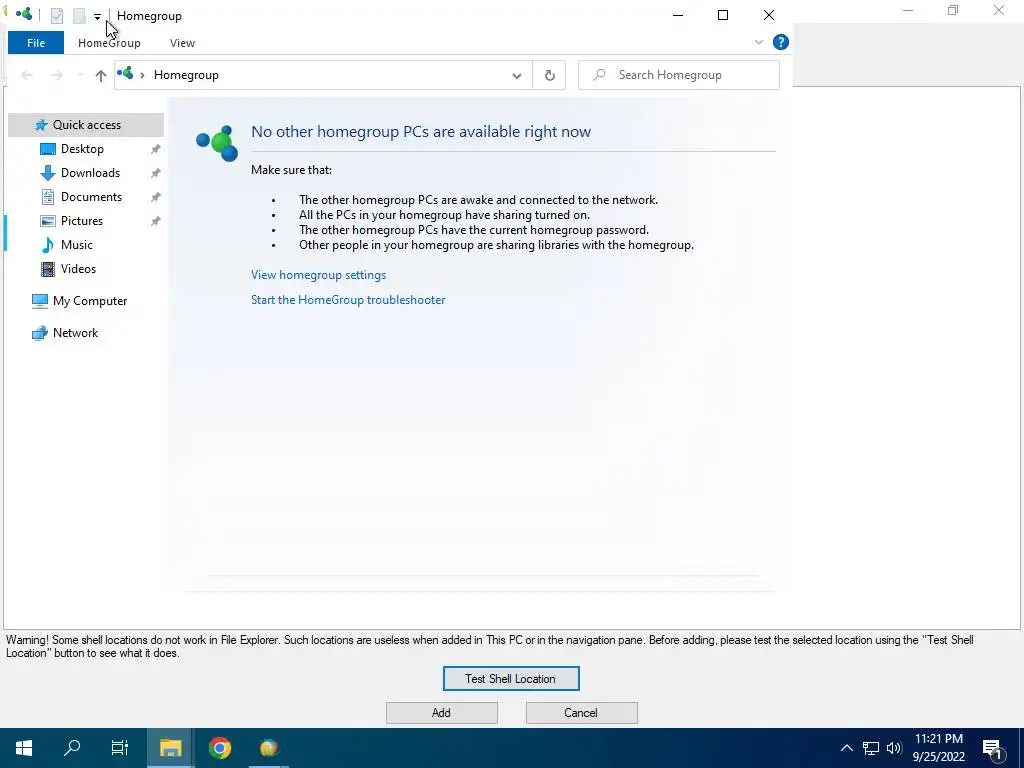Click the Forward navigation arrow

point(57,75)
